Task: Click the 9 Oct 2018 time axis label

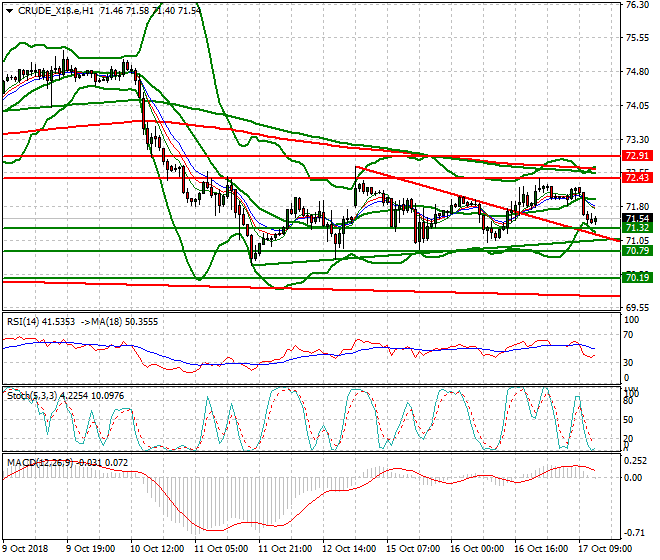Action: [x=25, y=549]
